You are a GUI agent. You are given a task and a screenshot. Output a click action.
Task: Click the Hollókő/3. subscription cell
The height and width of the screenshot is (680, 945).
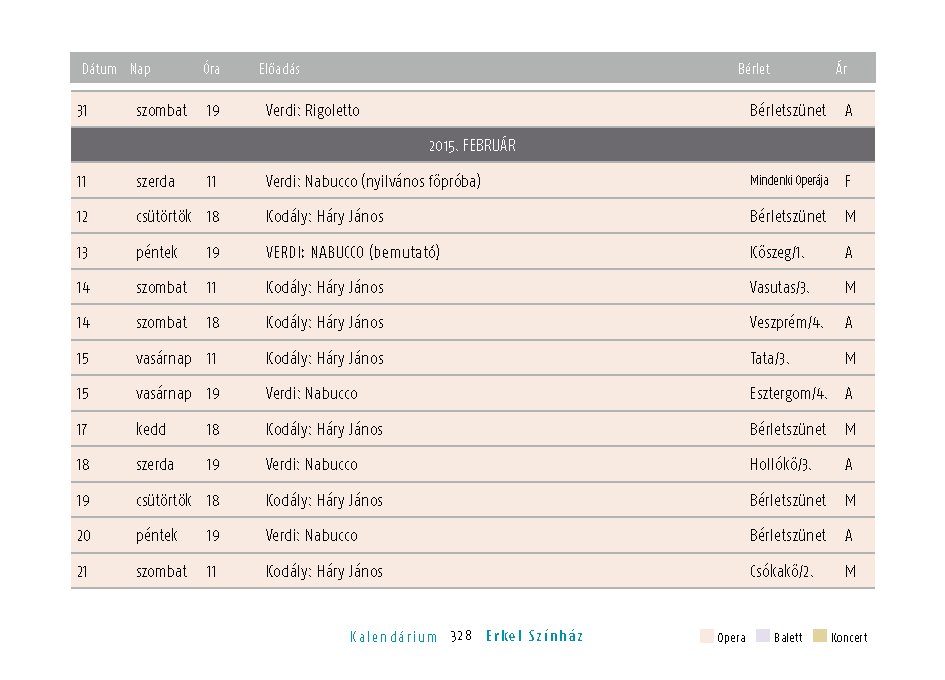[x=780, y=464]
